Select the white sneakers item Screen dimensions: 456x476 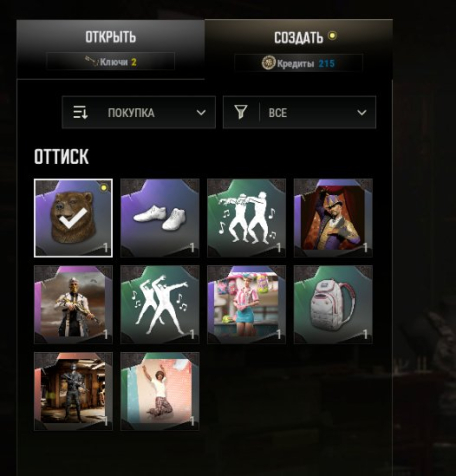click(160, 218)
